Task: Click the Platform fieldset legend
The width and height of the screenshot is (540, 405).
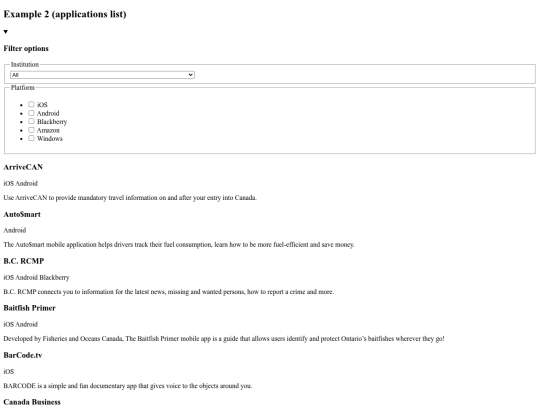Action: 23,87
